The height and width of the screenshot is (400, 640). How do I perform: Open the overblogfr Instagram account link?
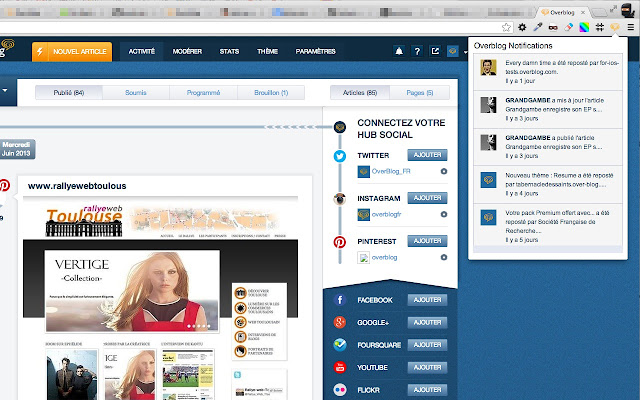point(386,214)
